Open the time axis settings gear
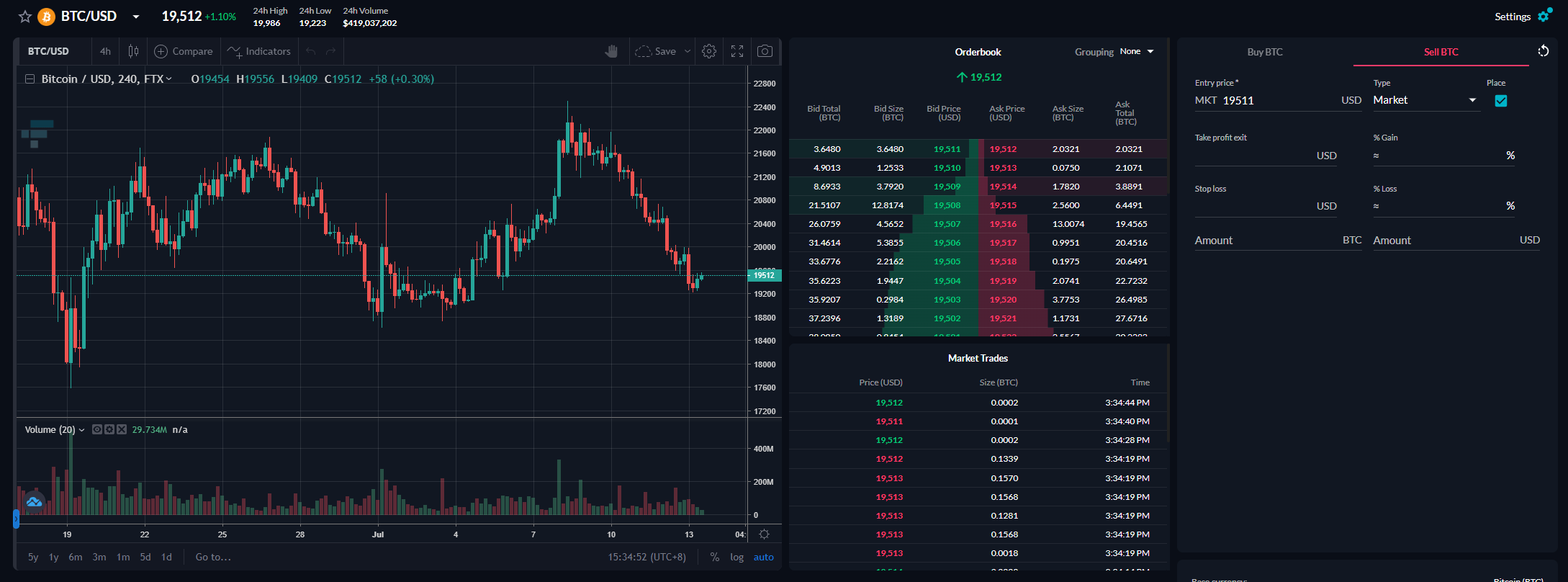Image resolution: width=1568 pixels, height=582 pixels. click(x=765, y=534)
